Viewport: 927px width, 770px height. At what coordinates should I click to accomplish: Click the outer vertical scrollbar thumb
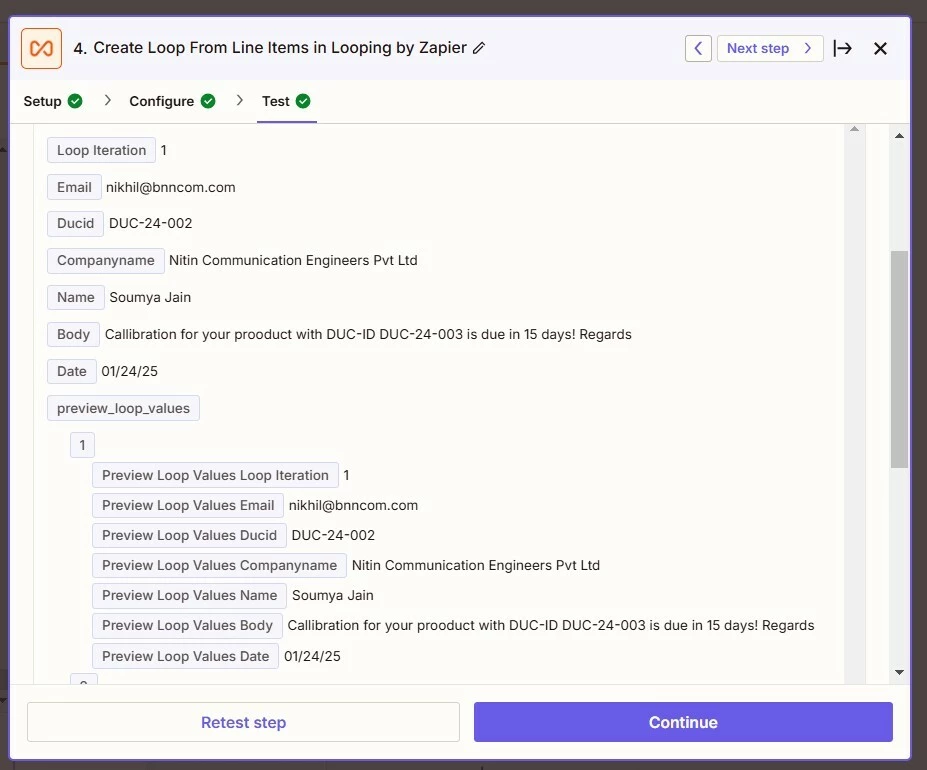899,360
